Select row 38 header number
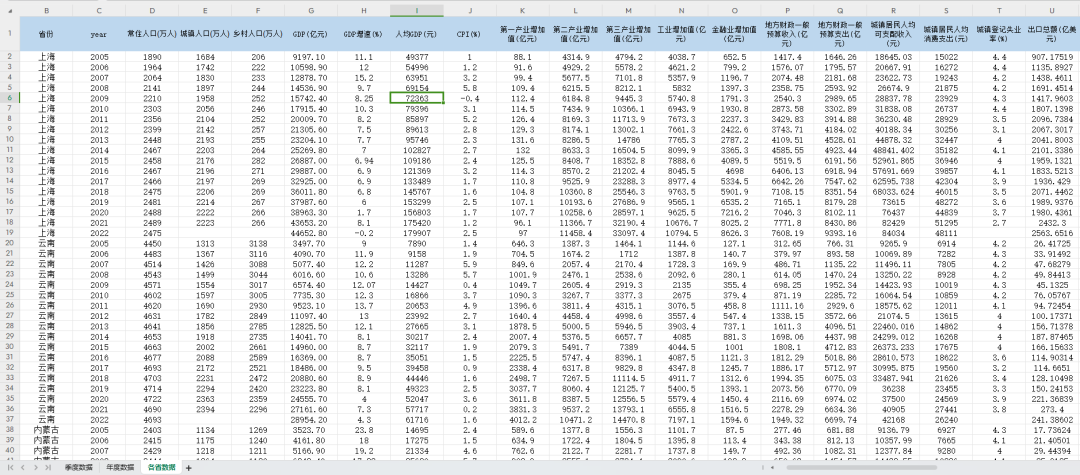 click(x=10, y=429)
